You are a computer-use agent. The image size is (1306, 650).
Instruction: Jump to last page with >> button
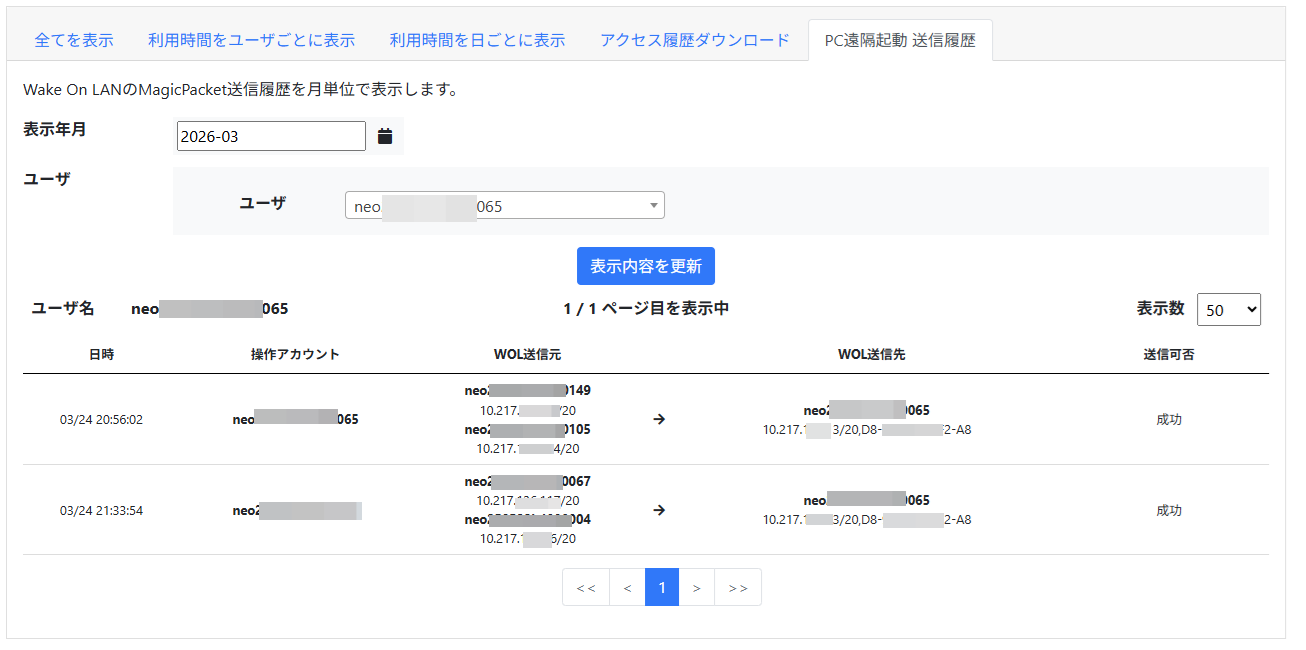738,588
